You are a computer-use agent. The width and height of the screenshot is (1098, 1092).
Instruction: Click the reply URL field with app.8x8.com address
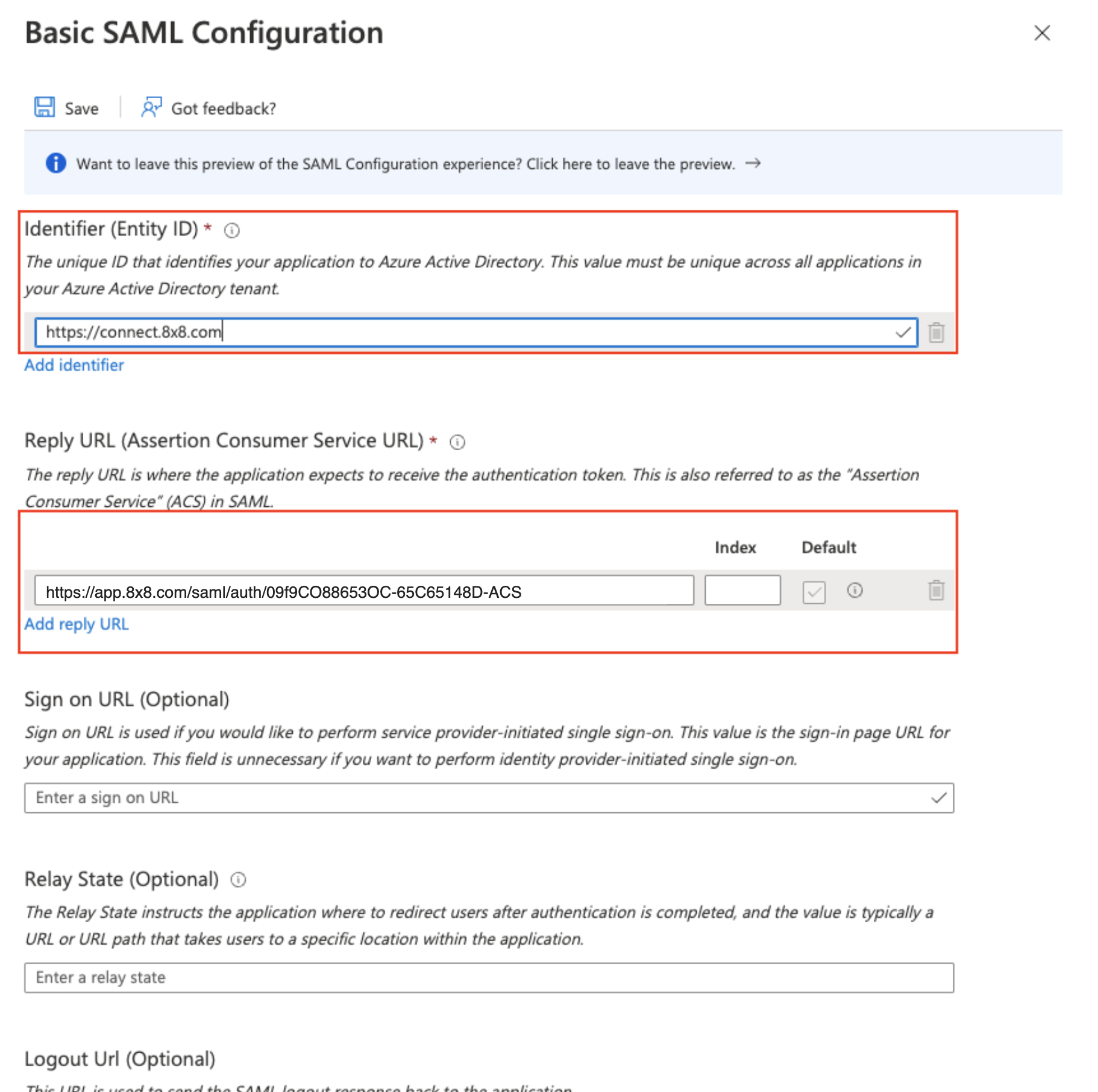[364, 591]
